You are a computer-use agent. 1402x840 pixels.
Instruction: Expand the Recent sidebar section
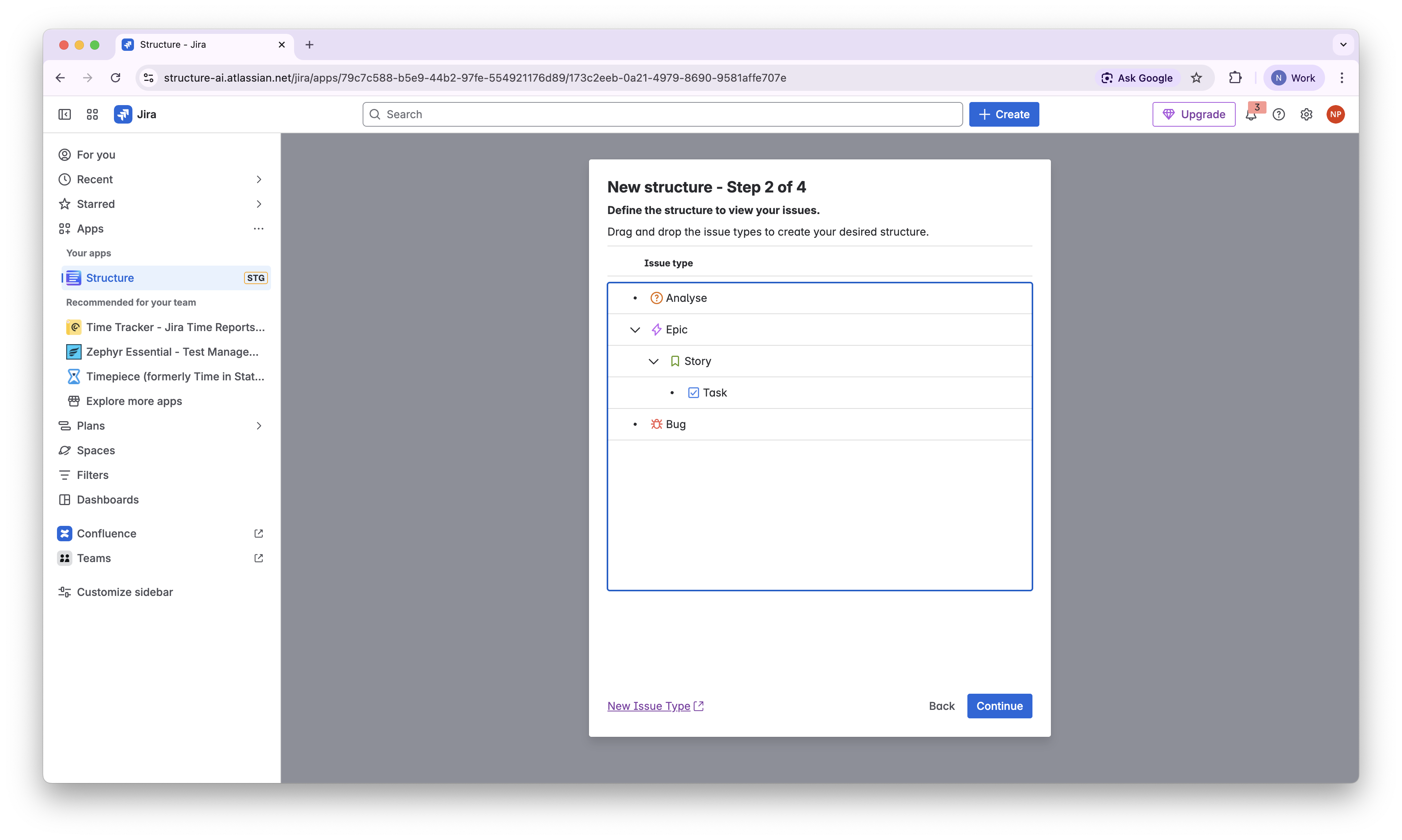point(259,179)
